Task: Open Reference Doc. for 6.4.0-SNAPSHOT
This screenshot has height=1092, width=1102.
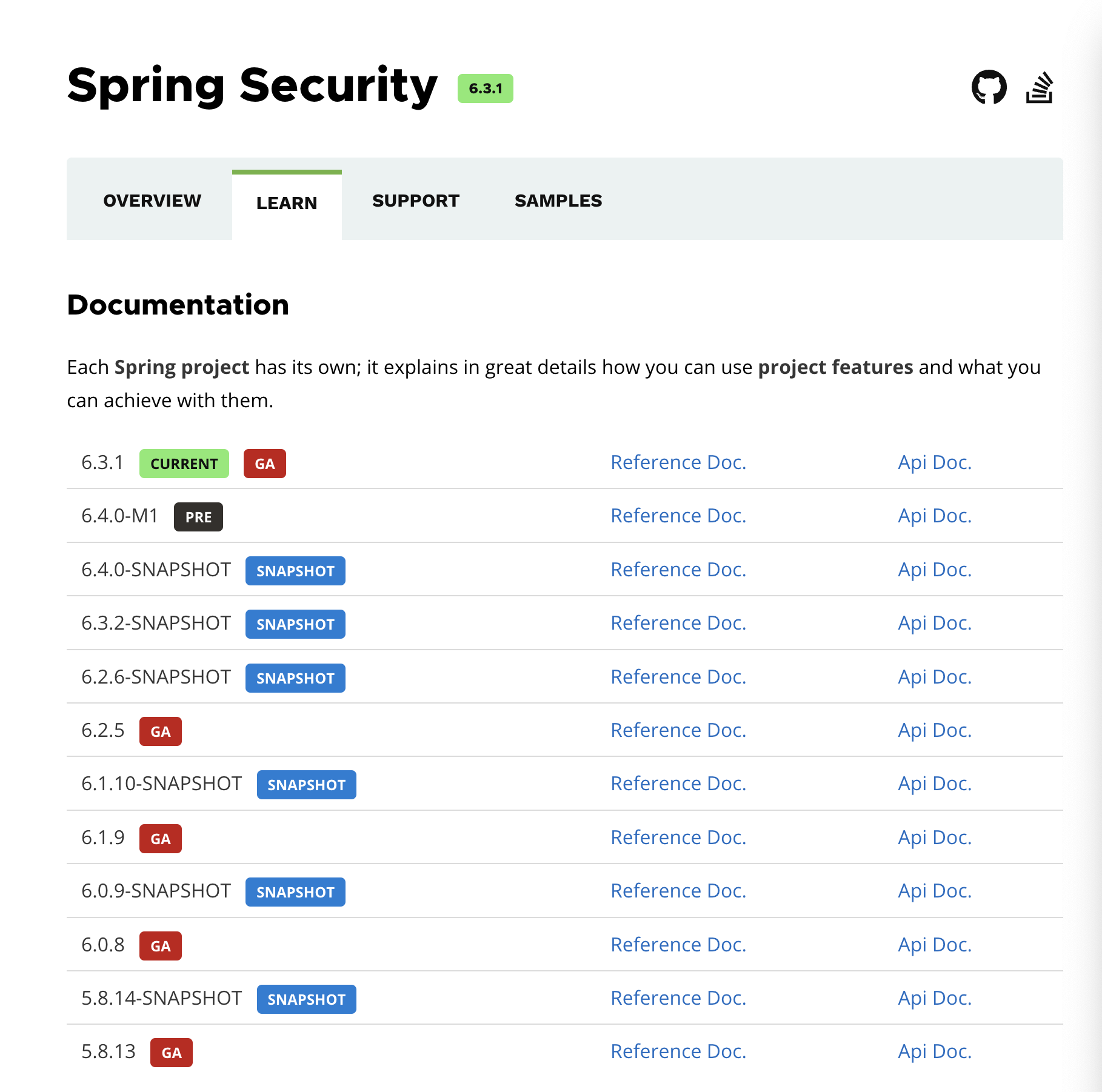Action: (x=678, y=570)
